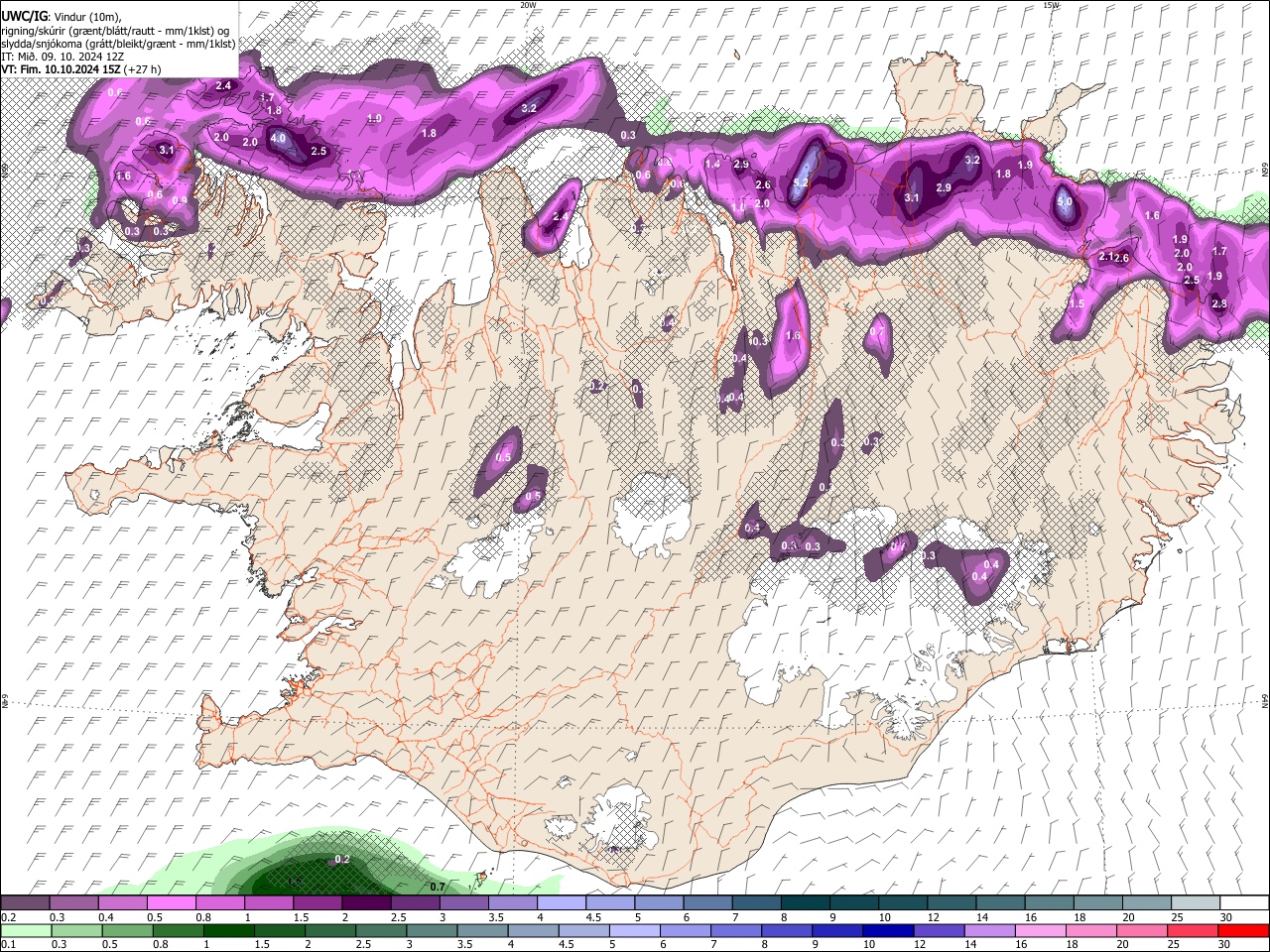
Task: Click the 1.4 snowfall value on the map
Action: pyautogui.click(x=712, y=165)
